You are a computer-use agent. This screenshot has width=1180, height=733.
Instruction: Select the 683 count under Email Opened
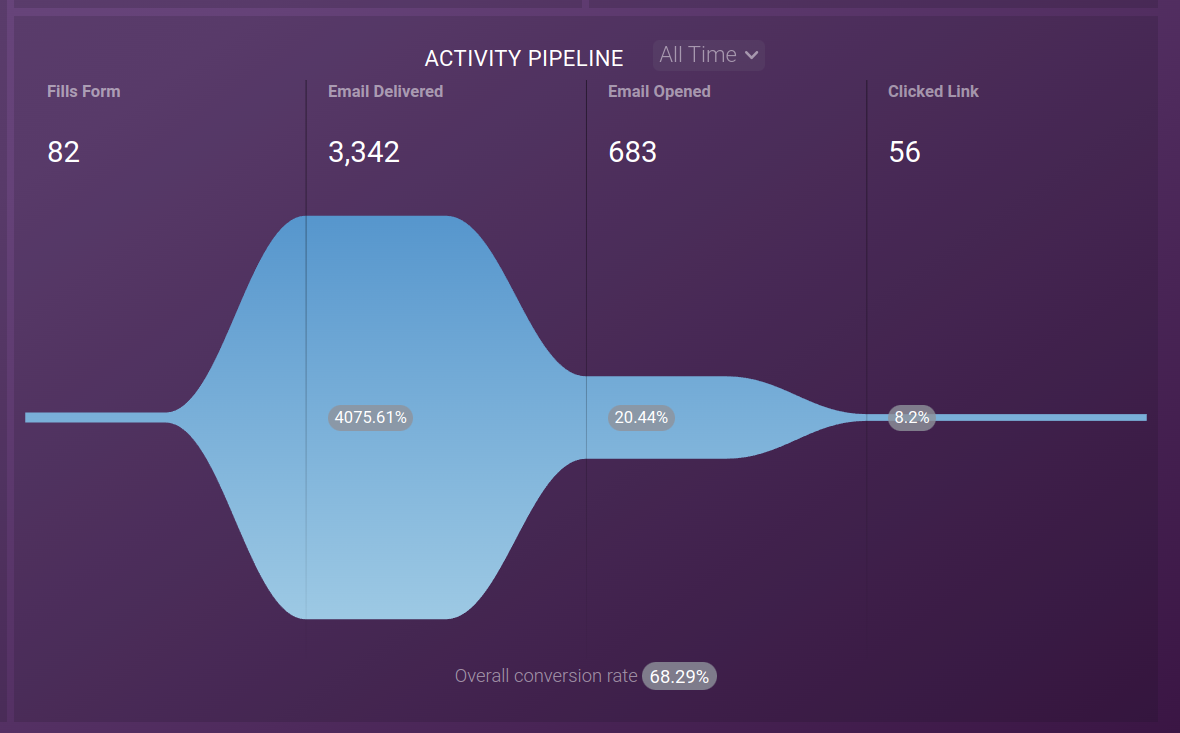click(x=632, y=152)
